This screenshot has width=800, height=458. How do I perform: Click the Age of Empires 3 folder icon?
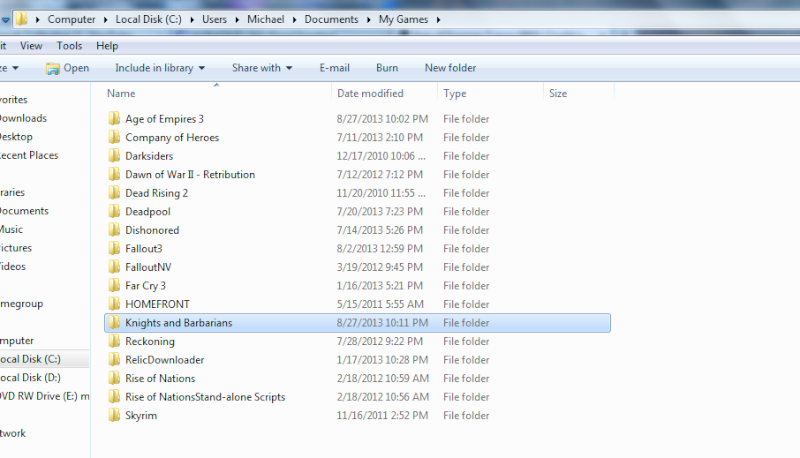[114, 119]
